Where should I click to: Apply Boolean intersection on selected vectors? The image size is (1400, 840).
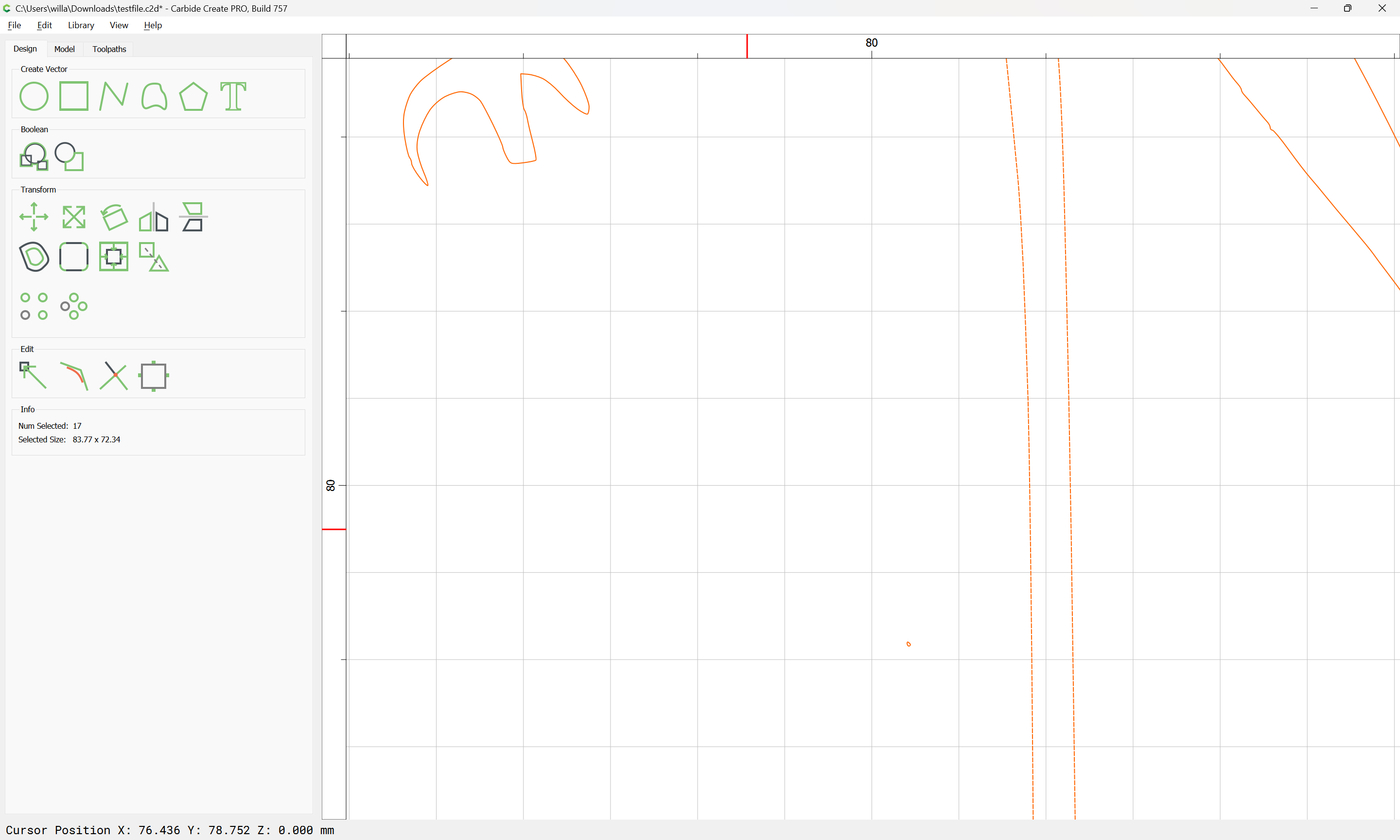[x=34, y=157]
